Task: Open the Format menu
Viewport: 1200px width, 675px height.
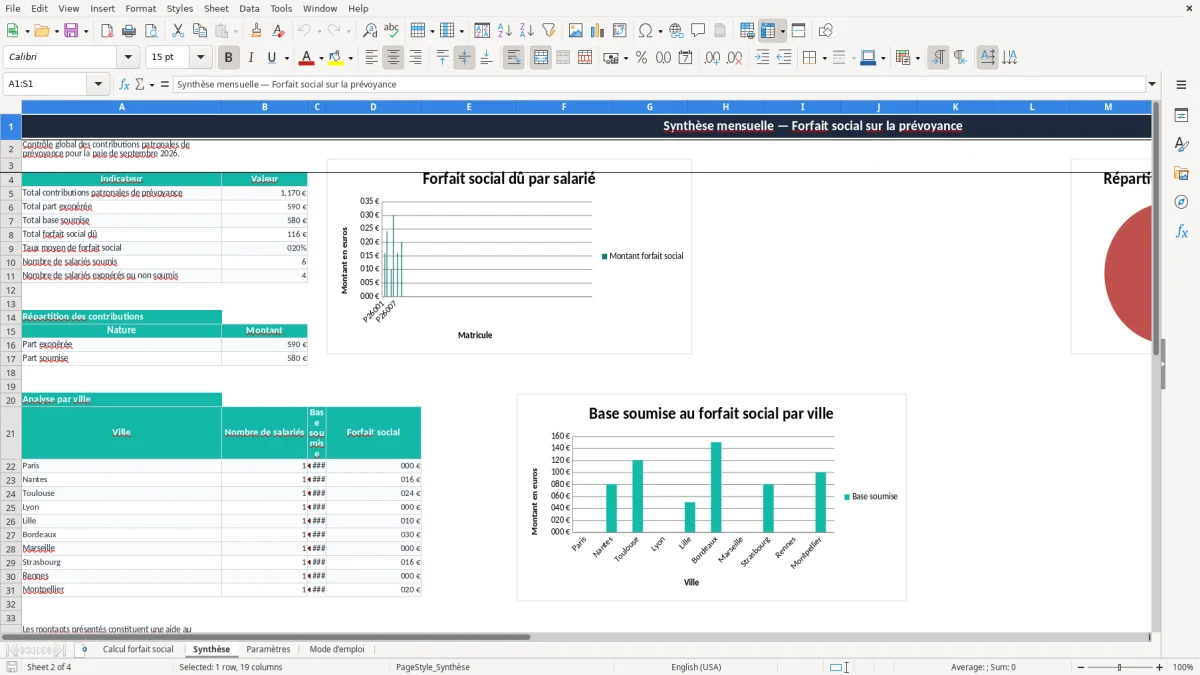Action: pos(140,8)
